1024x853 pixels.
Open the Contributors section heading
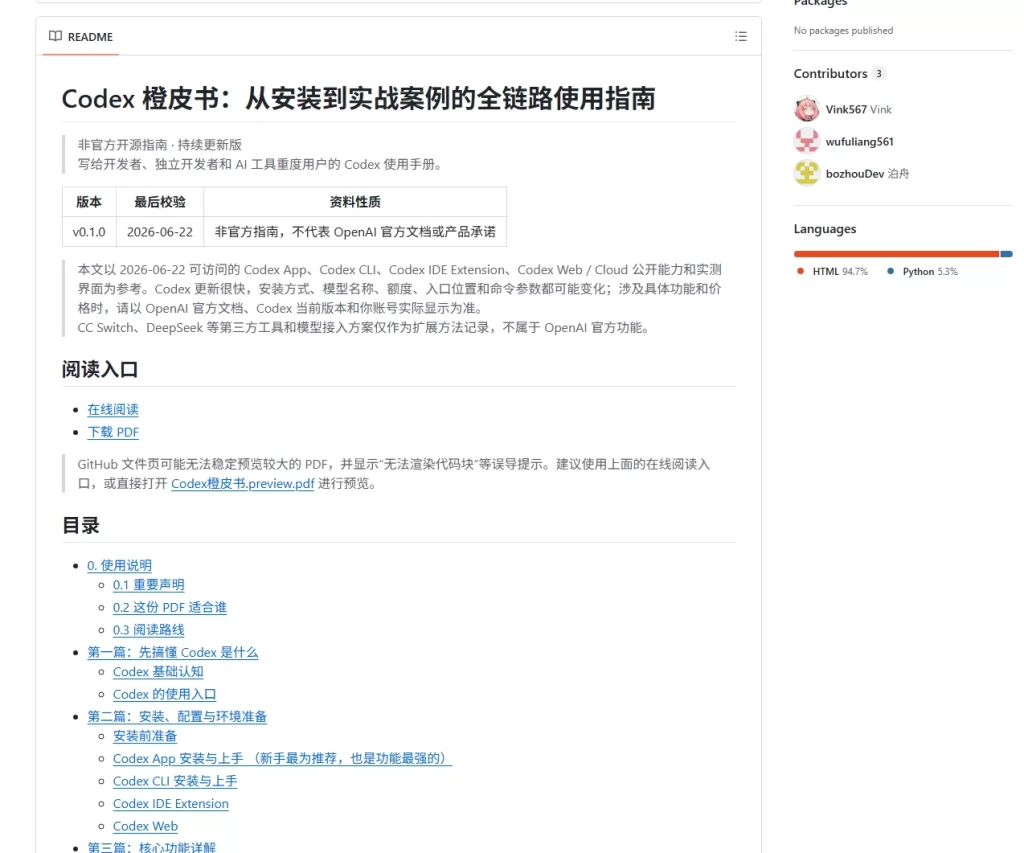click(x=830, y=74)
